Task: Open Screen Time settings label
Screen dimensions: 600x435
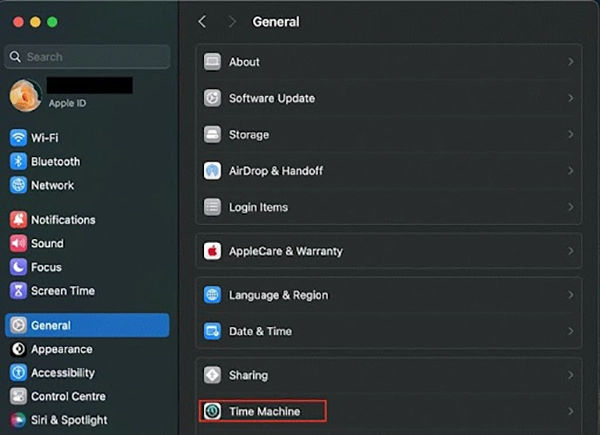Action: point(63,291)
